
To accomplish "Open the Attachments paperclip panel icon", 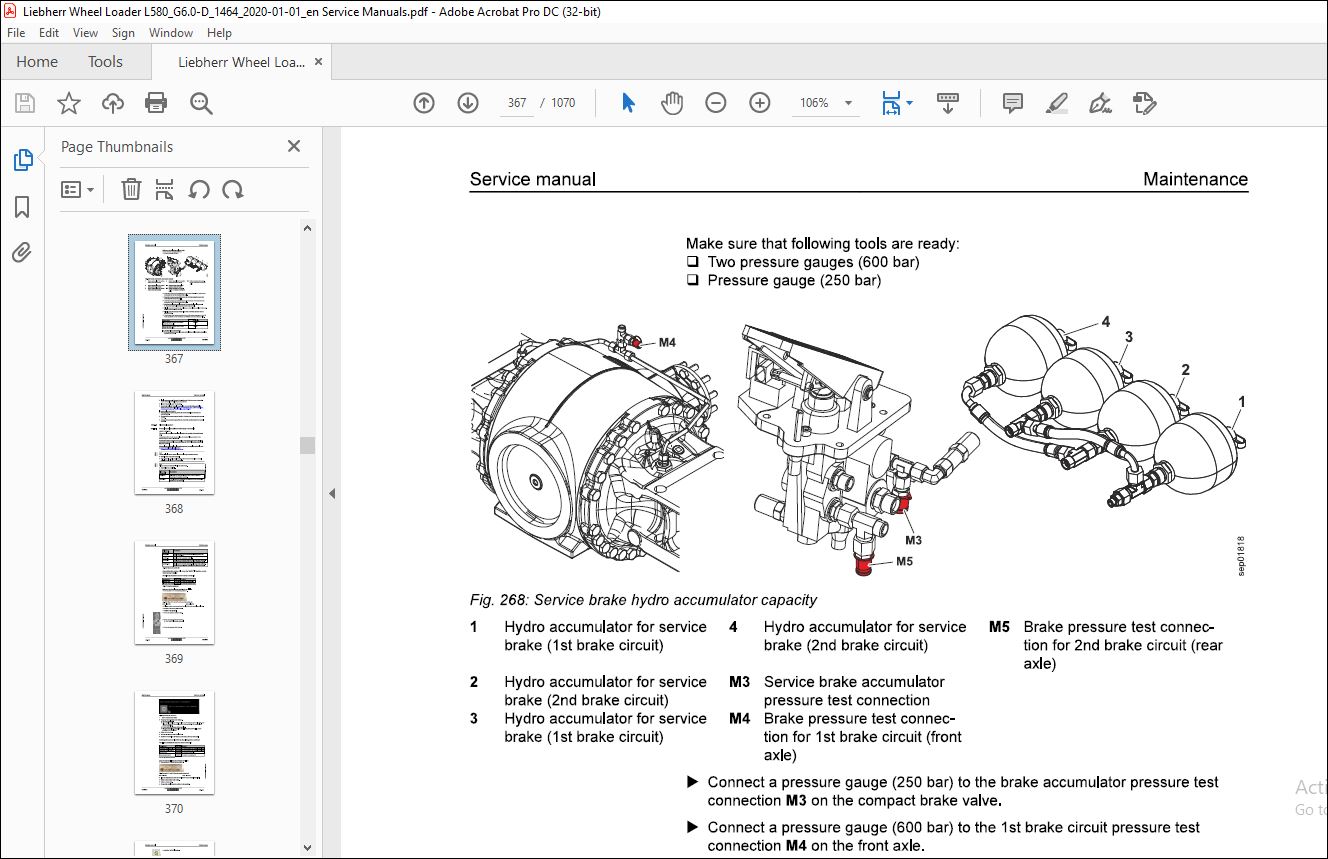I will pos(22,252).
